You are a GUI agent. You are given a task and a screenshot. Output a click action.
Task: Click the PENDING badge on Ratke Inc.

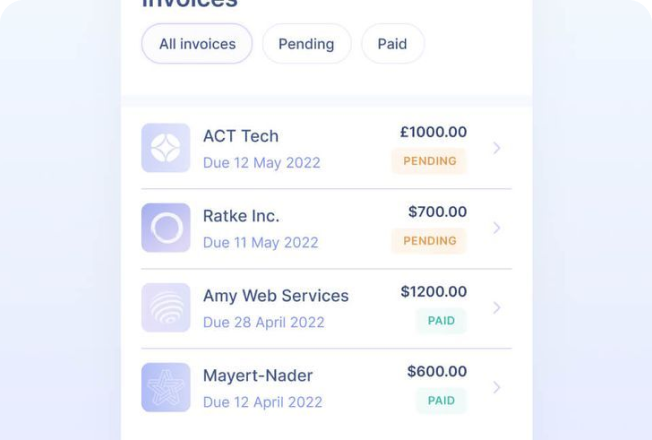(429, 241)
